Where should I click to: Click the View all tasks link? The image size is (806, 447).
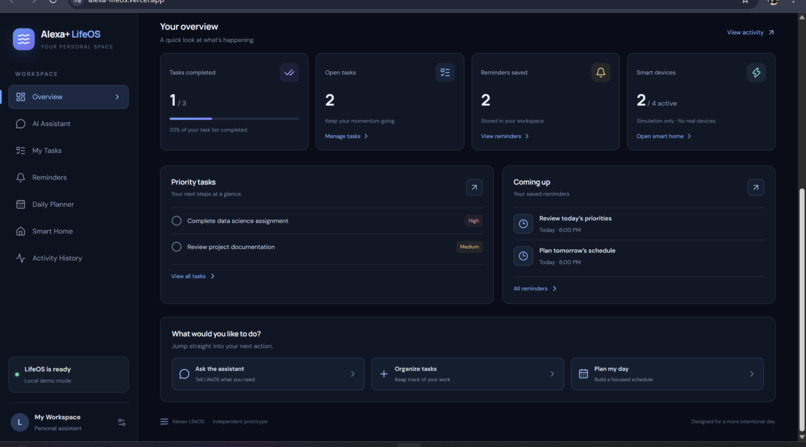coord(193,276)
